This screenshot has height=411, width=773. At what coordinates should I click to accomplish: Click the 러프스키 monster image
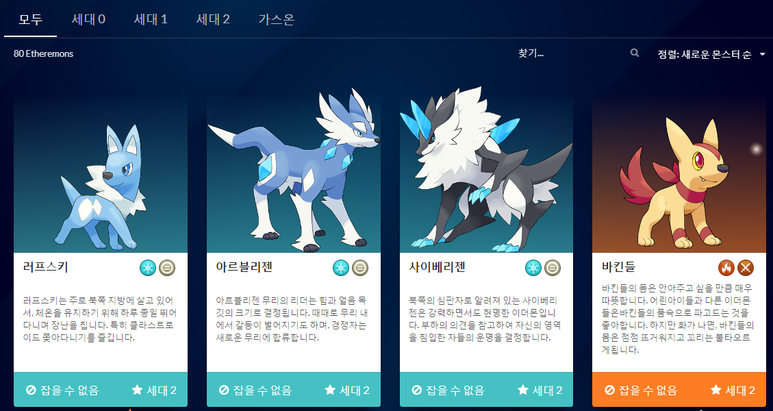pos(101,188)
